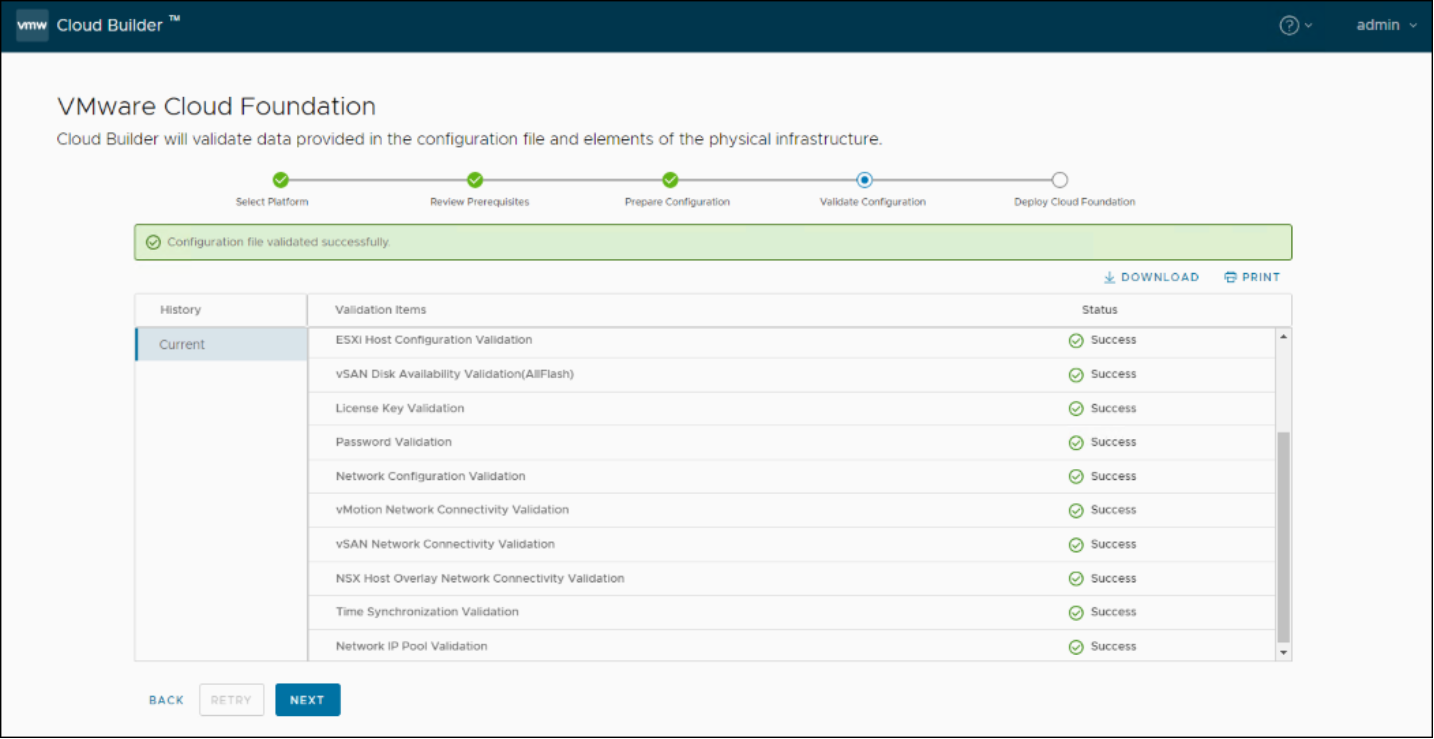Download the validation report

tap(1151, 277)
